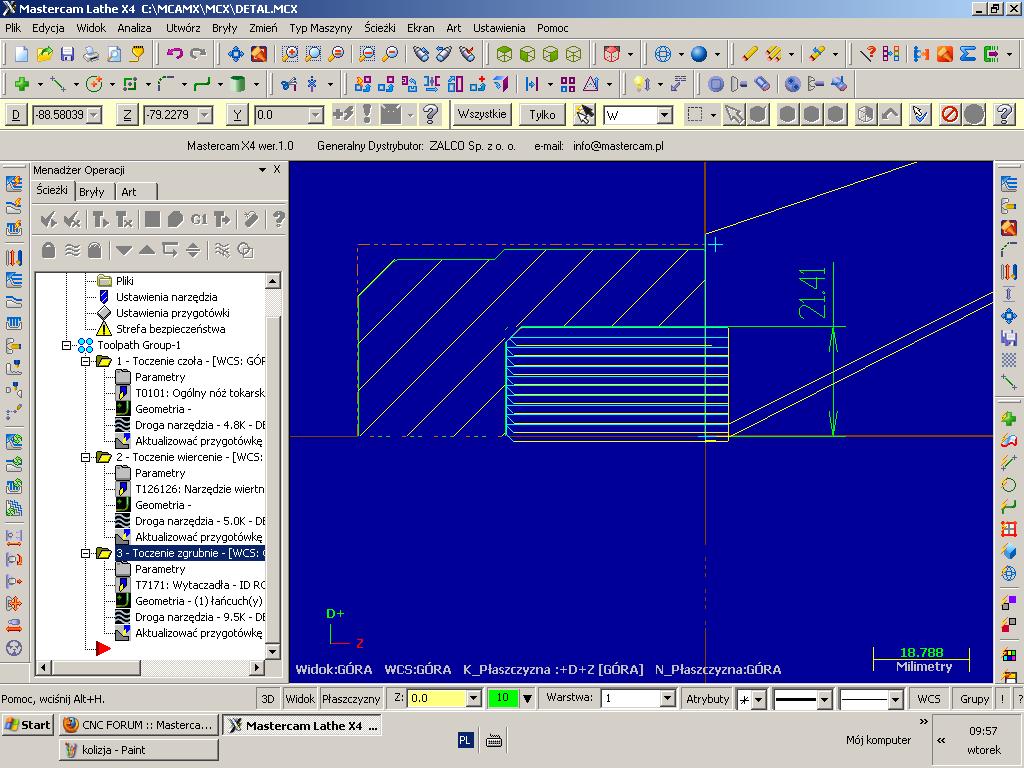Open the W selection mode dropdown
1024x768 pixels.
click(x=665, y=116)
